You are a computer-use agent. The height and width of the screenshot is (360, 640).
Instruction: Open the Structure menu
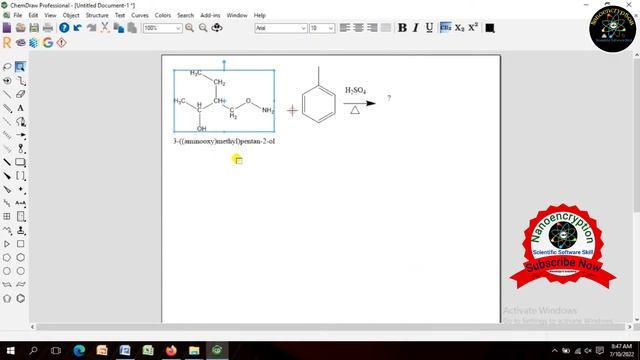click(97, 15)
